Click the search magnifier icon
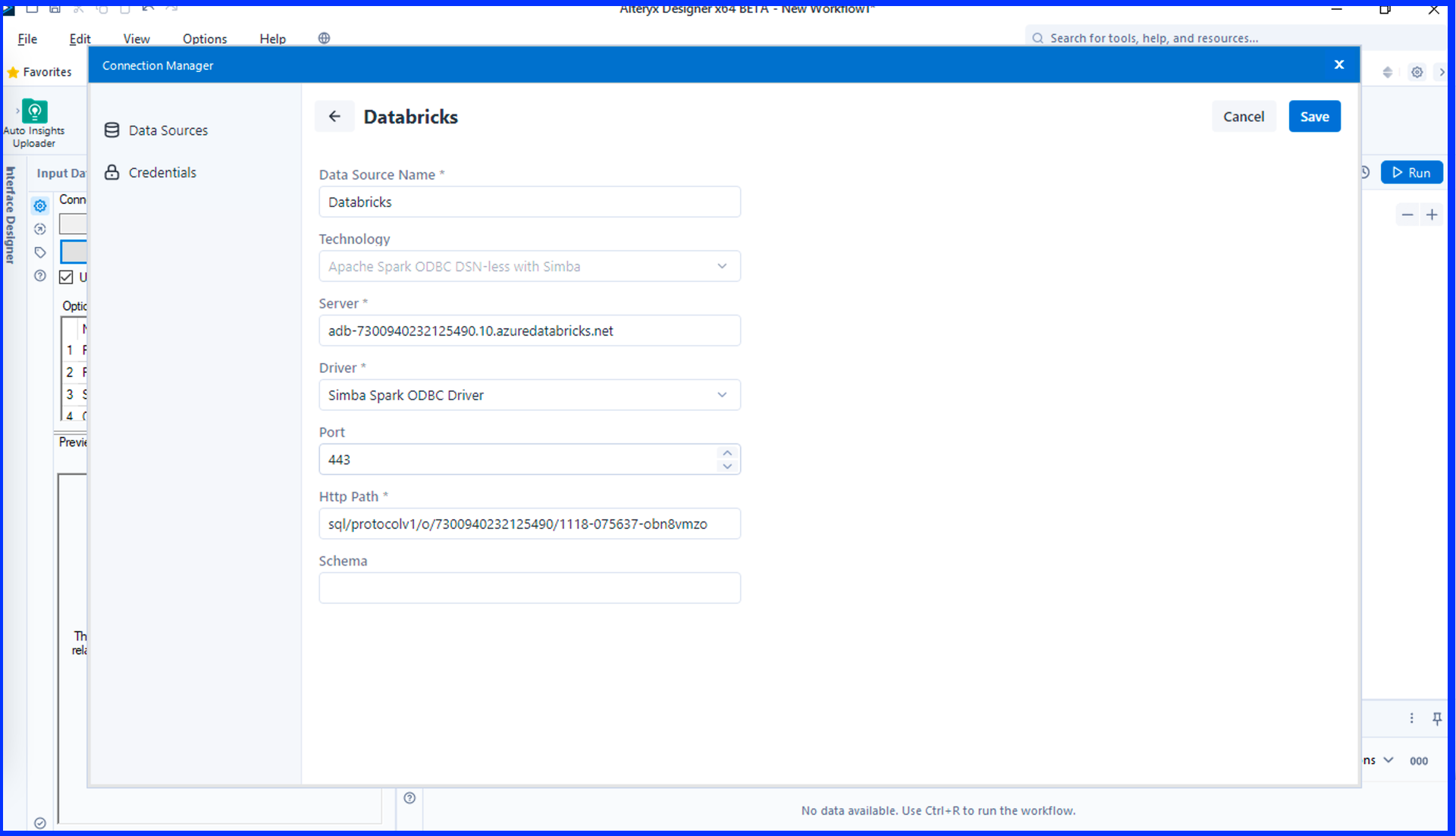The height and width of the screenshot is (836, 1456). point(1037,38)
